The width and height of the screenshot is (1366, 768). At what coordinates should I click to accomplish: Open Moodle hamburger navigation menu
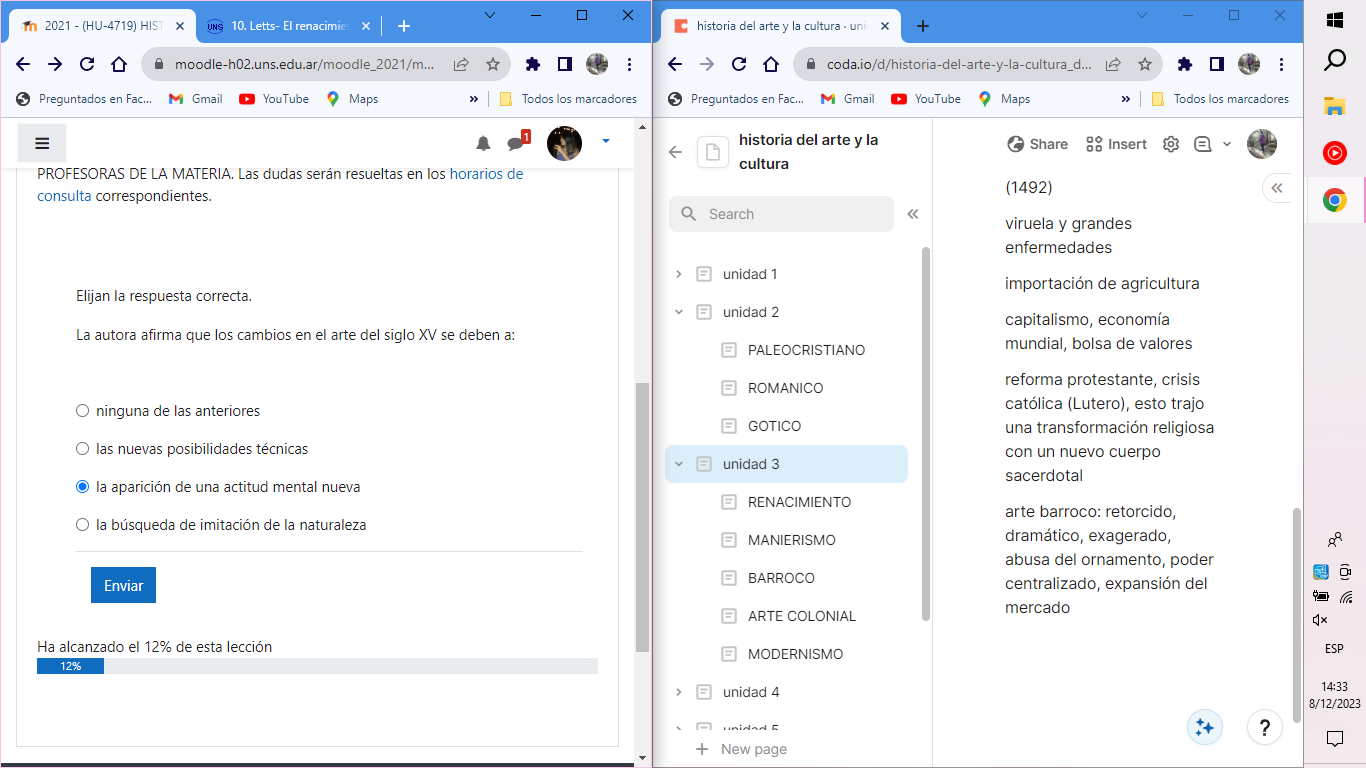tap(42, 143)
